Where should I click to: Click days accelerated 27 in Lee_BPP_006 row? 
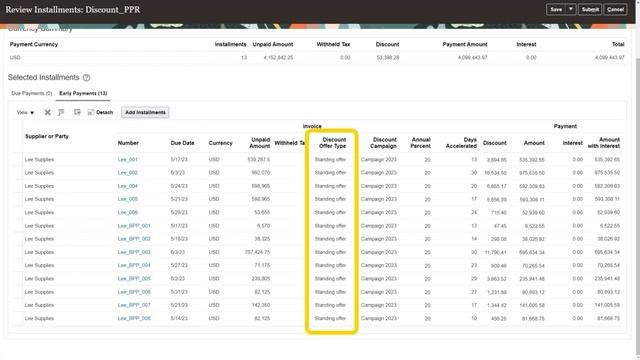tap(474, 292)
